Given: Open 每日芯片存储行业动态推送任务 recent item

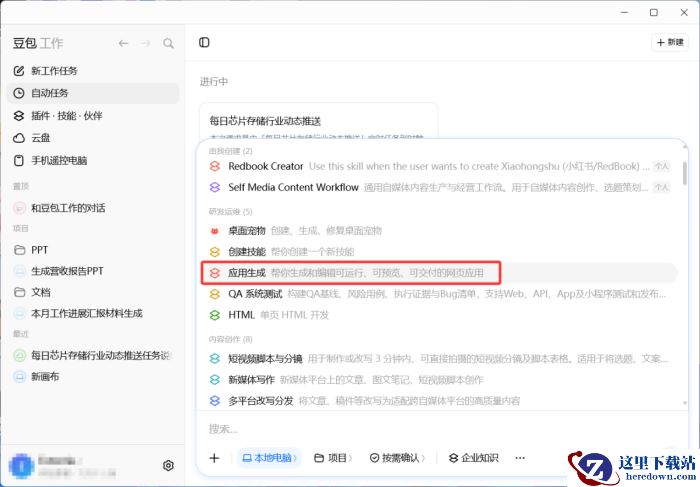Looking at the screenshot, I should point(93,355).
